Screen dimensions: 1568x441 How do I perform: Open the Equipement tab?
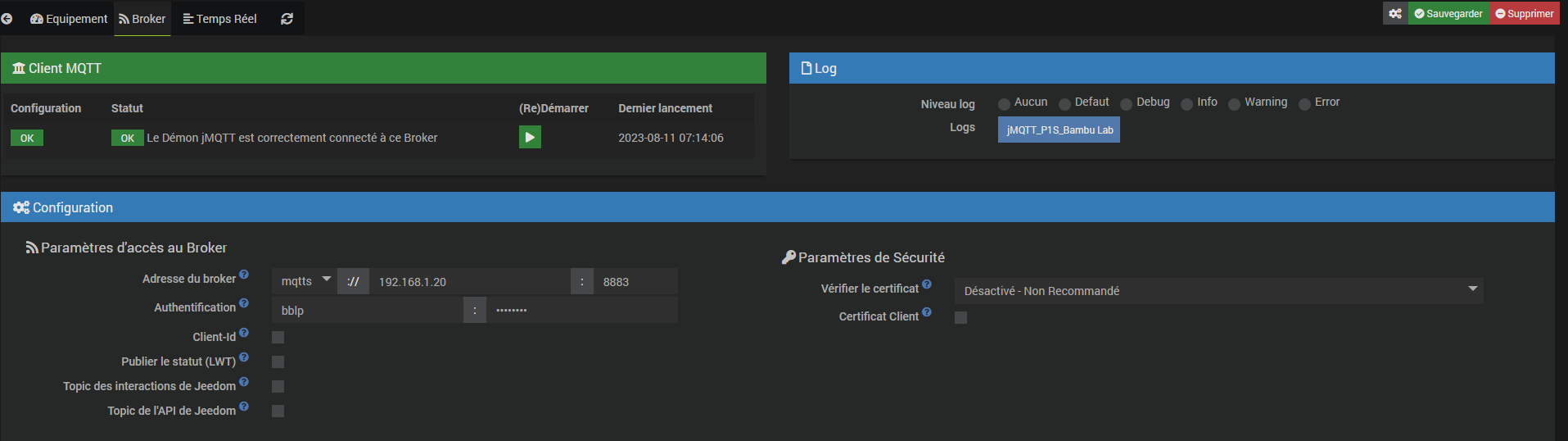tap(69, 19)
